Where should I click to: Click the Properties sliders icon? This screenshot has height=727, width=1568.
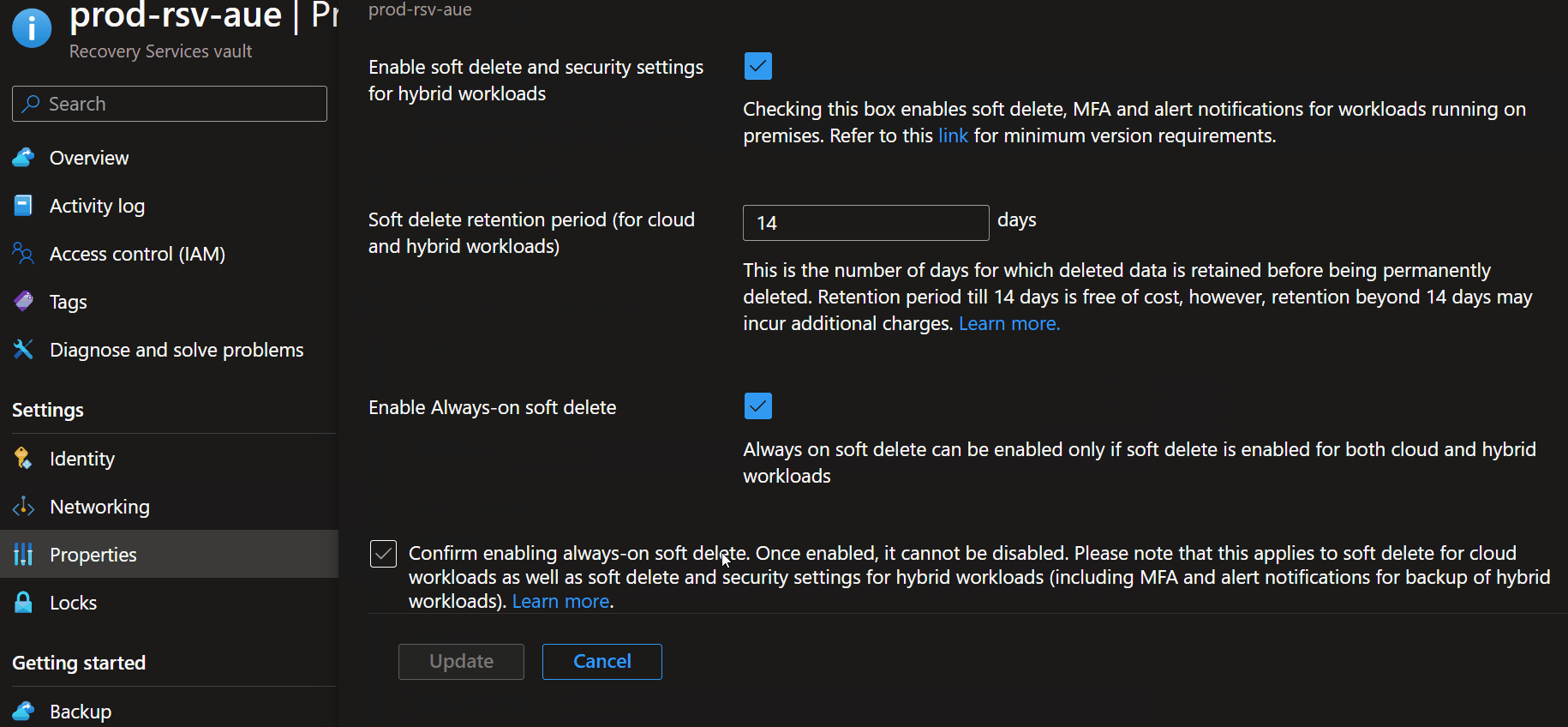[x=24, y=555]
